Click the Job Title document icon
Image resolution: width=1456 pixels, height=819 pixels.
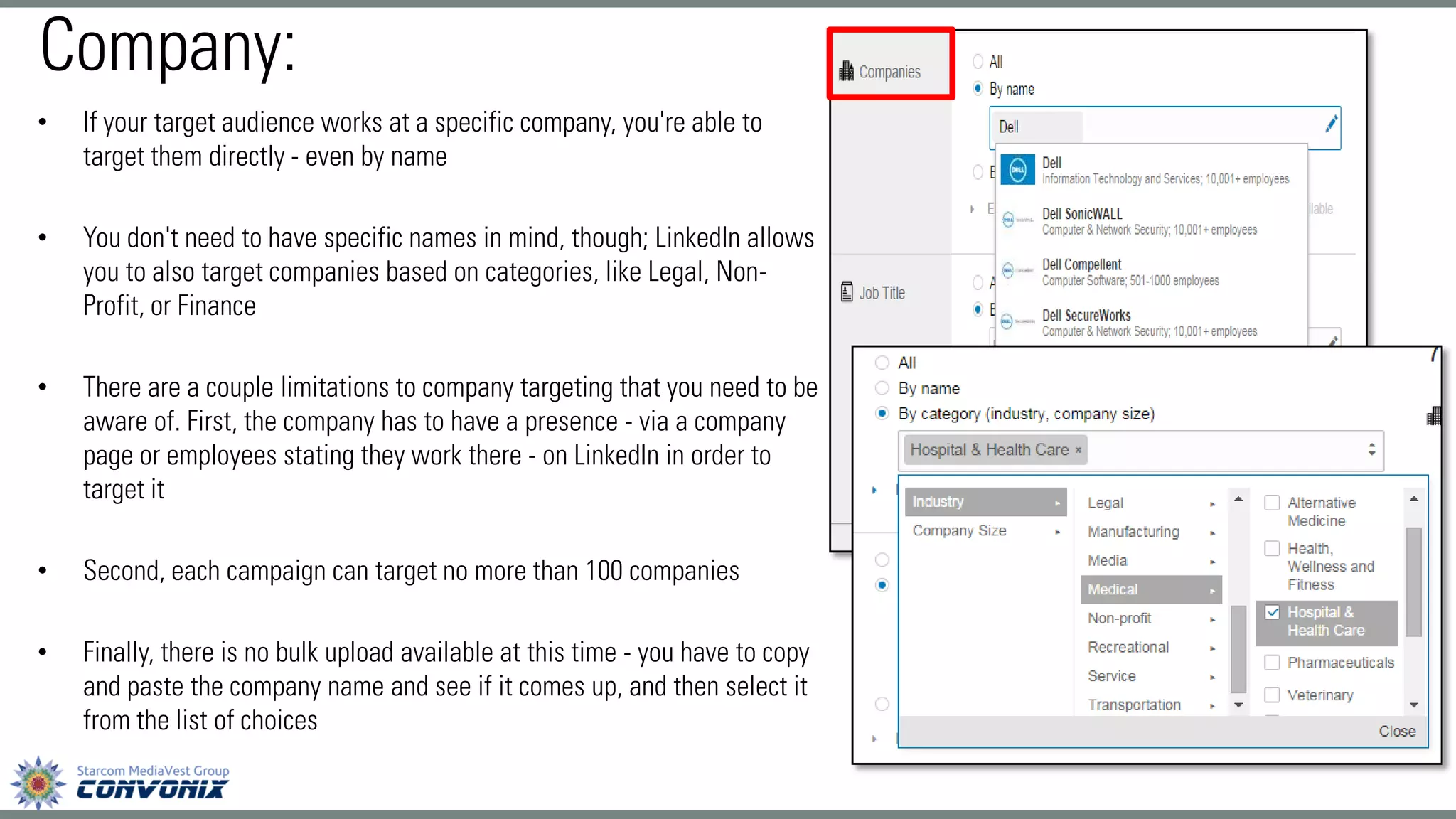click(847, 292)
